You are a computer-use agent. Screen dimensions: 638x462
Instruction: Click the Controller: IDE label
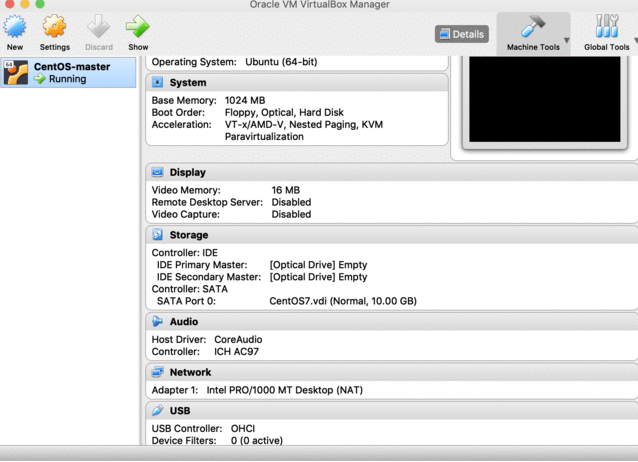(185, 253)
